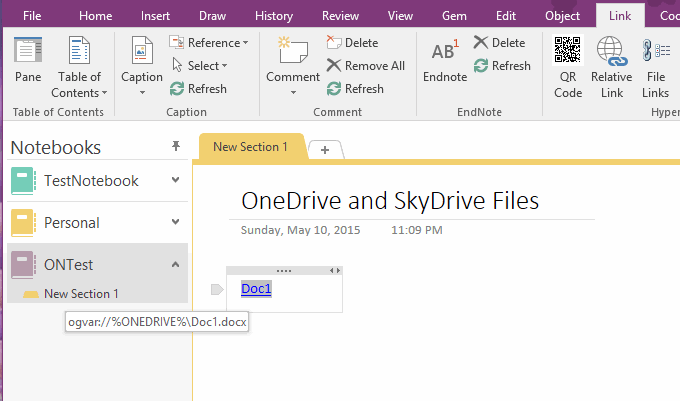Click Remove All comments
Image resolution: width=680 pixels, height=401 pixels.
point(366,65)
